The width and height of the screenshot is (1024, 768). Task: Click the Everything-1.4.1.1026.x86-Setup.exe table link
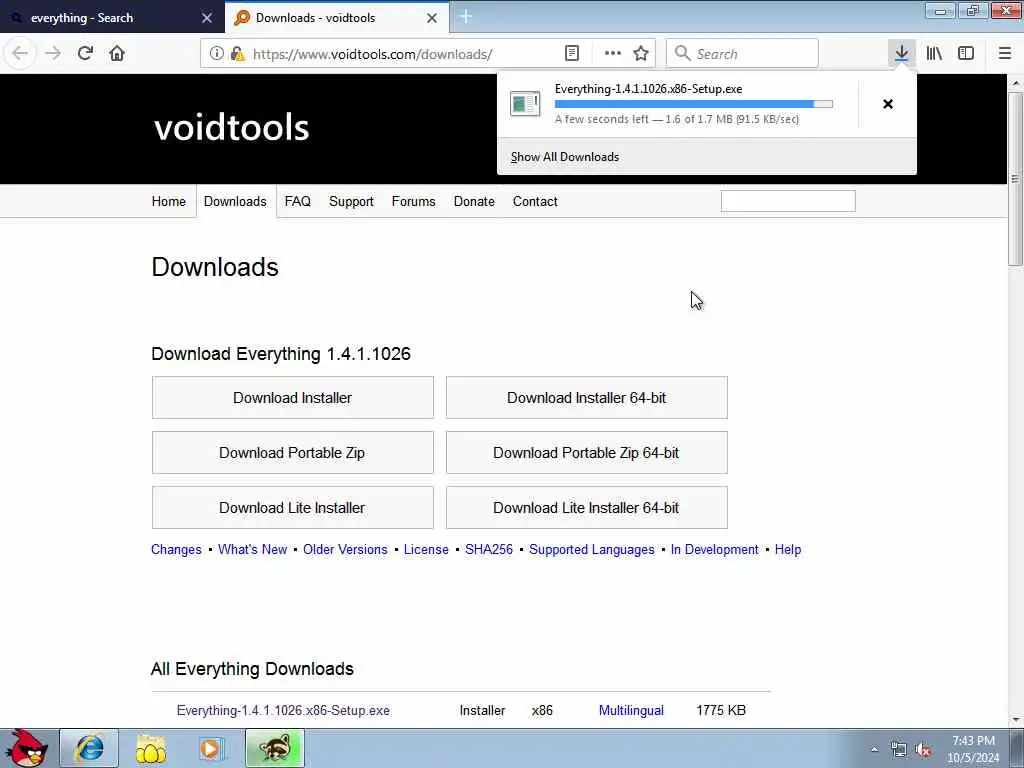point(283,711)
